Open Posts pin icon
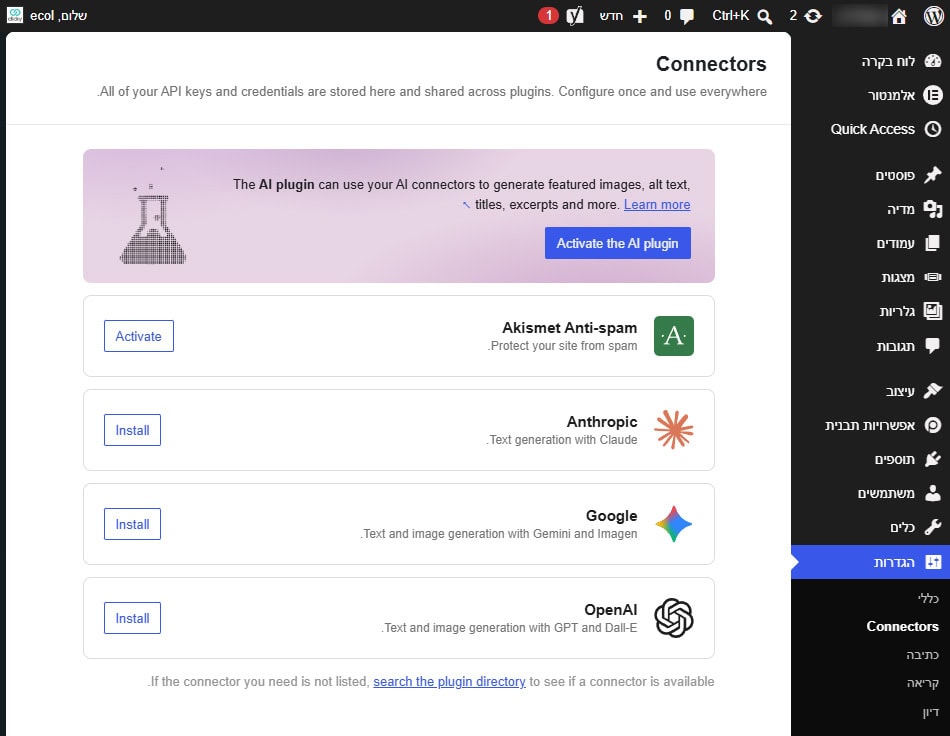The width and height of the screenshot is (950, 736). 933,175
